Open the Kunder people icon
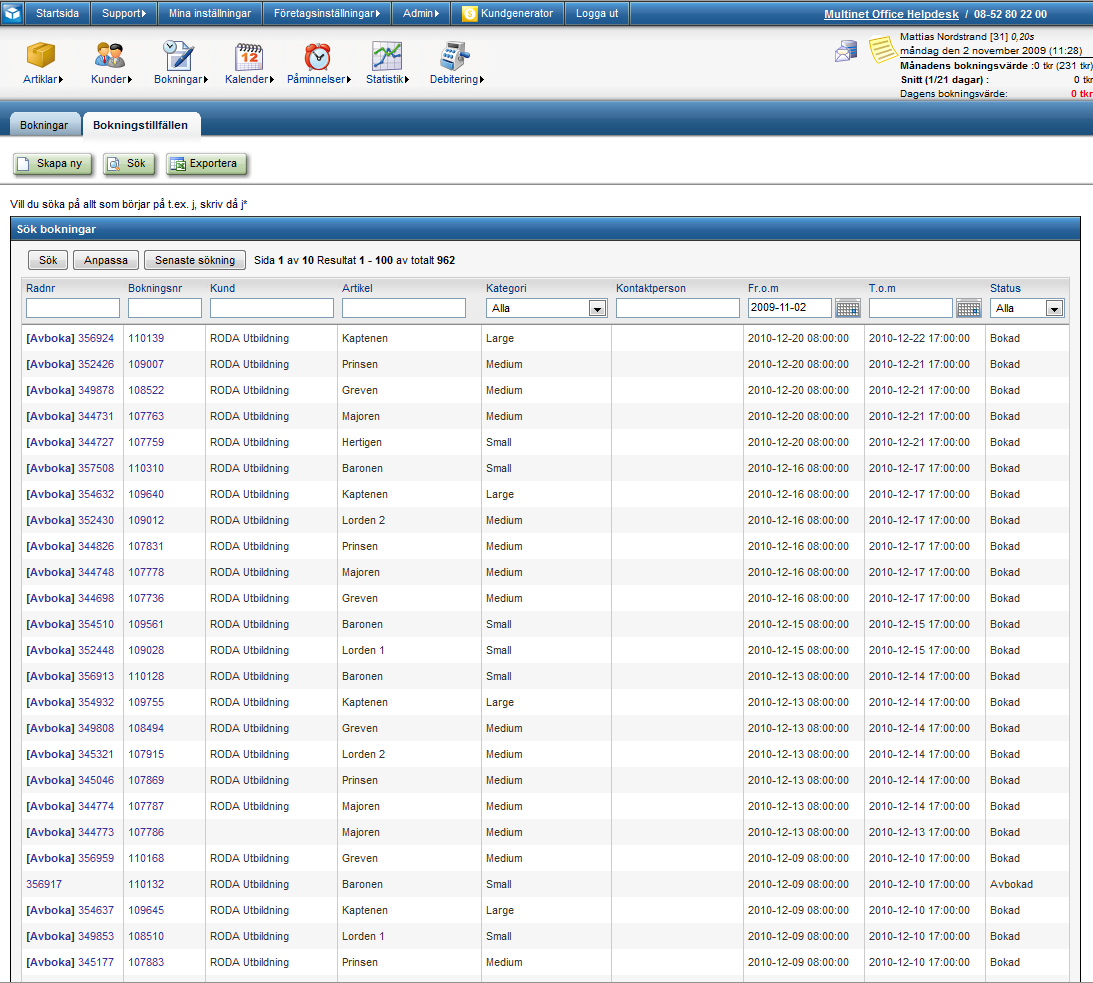Screen dimensions: 1093x983 [110, 54]
